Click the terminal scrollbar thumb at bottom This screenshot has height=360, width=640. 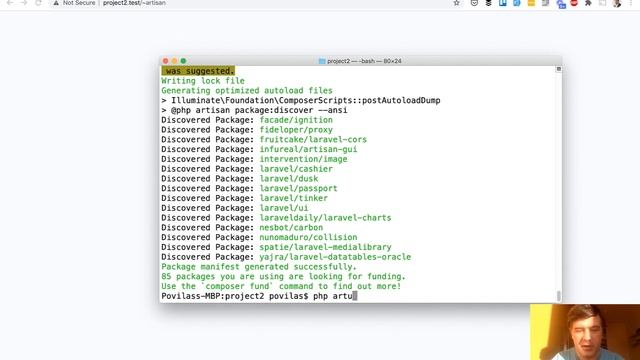558,295
